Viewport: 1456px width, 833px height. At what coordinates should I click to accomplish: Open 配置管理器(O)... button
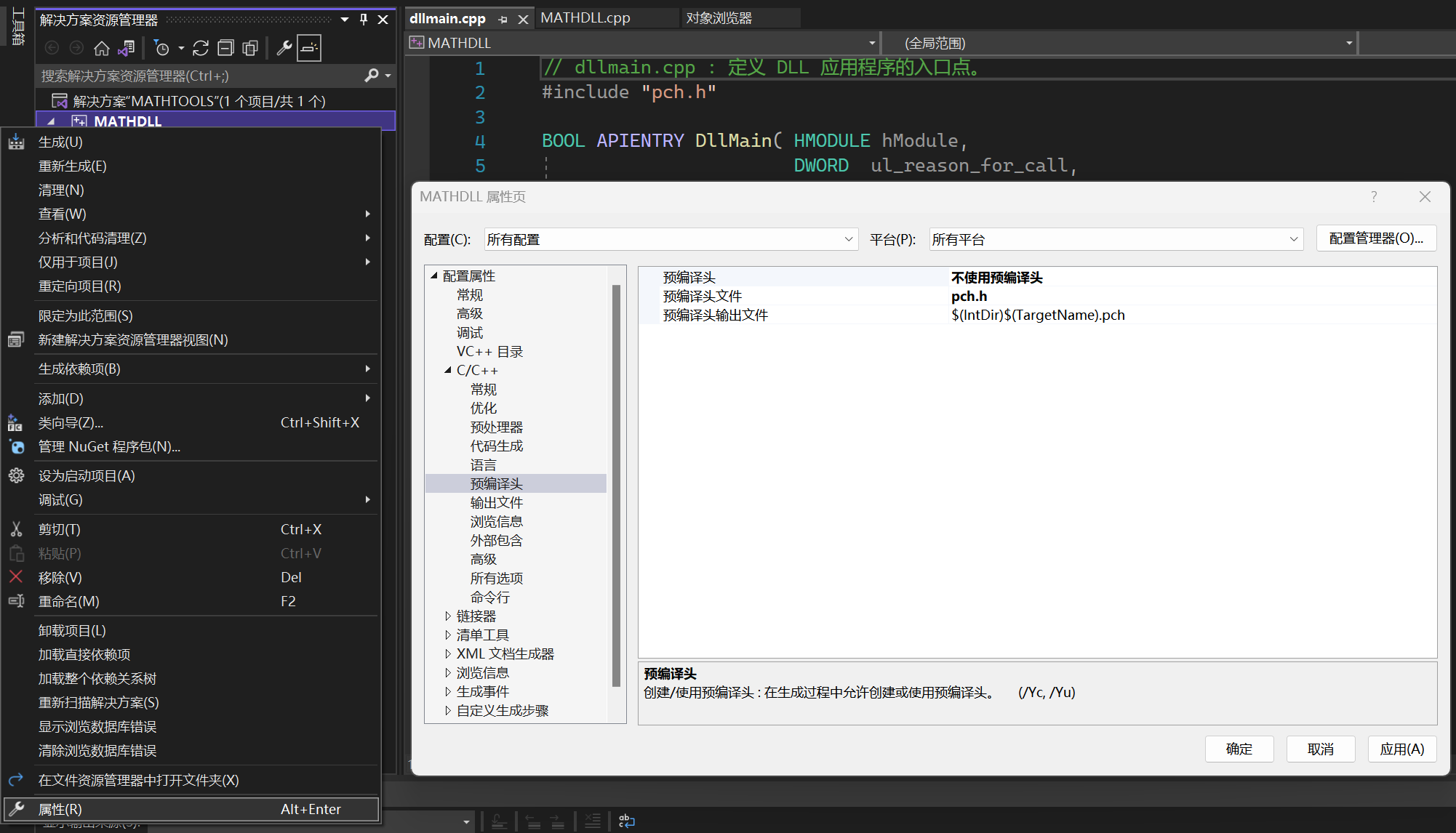pos(1376,238)
